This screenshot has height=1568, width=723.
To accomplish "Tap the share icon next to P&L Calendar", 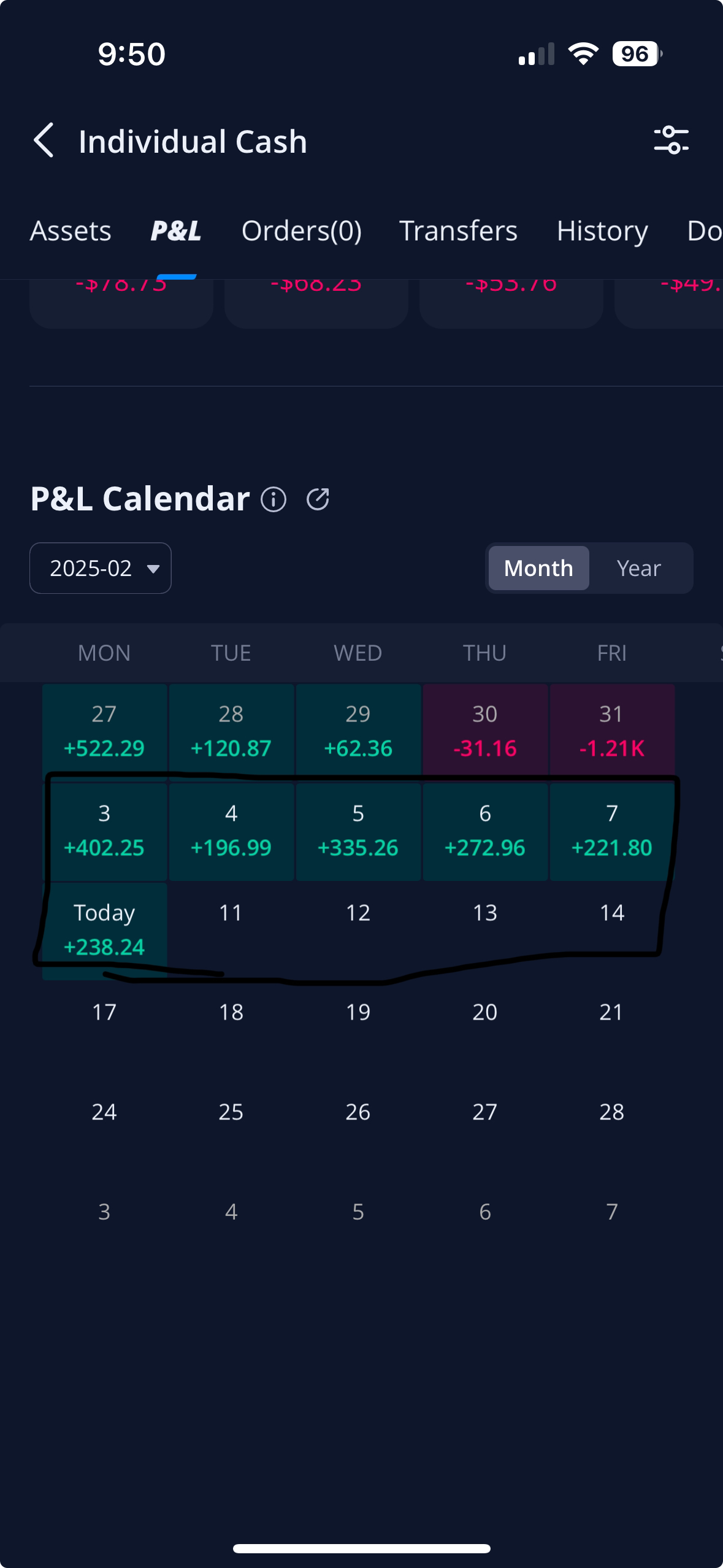I will pos(318,499).
